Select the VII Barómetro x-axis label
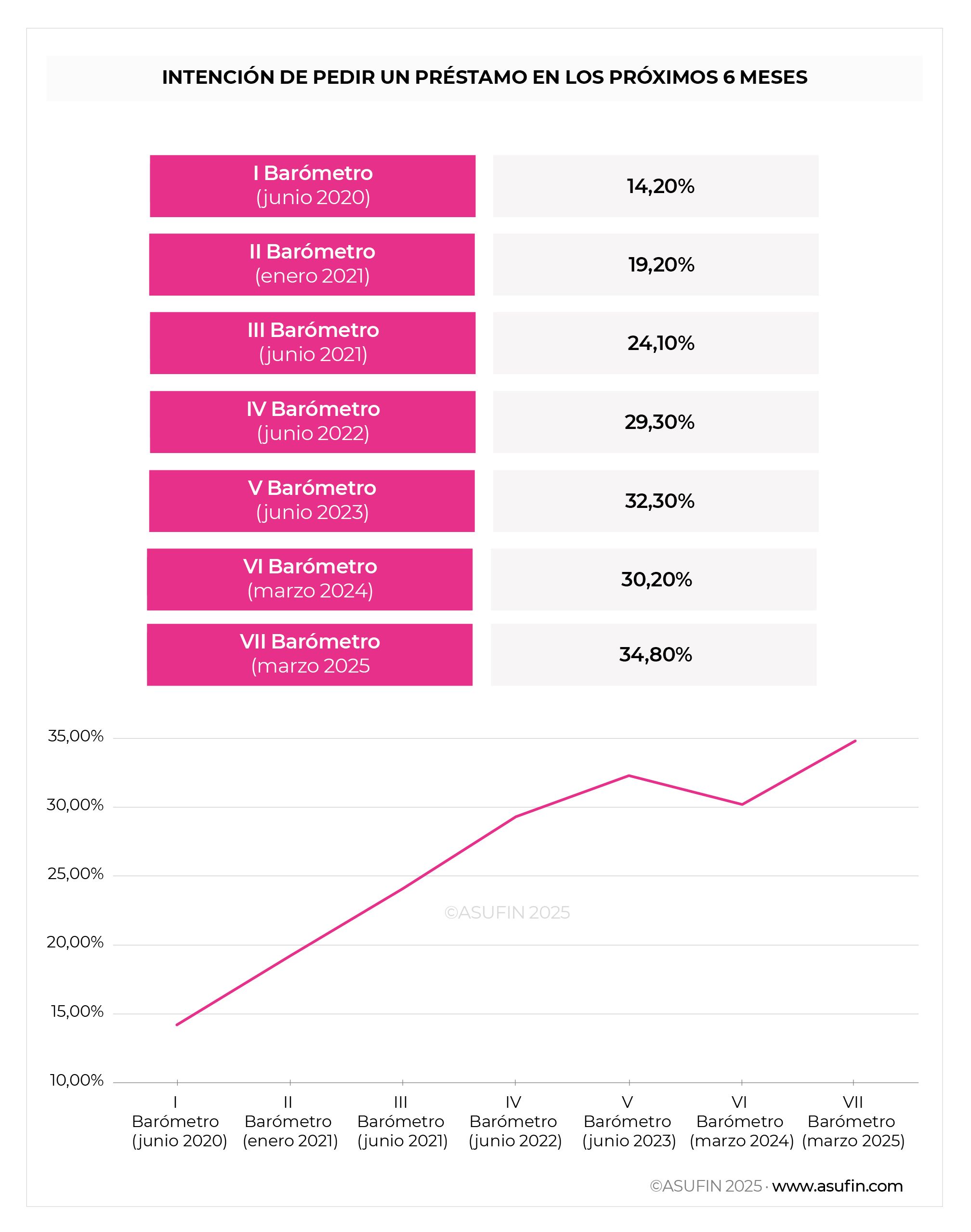971x1232 pixels. coord(853,1121)
